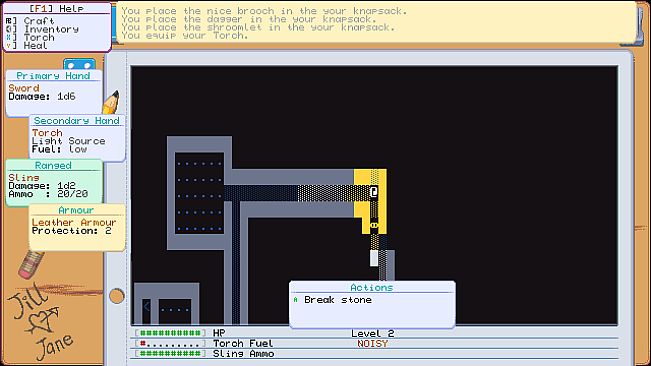Open Inventory from the shortcut menu
This screenshot has height=366, width=651.
51,29
